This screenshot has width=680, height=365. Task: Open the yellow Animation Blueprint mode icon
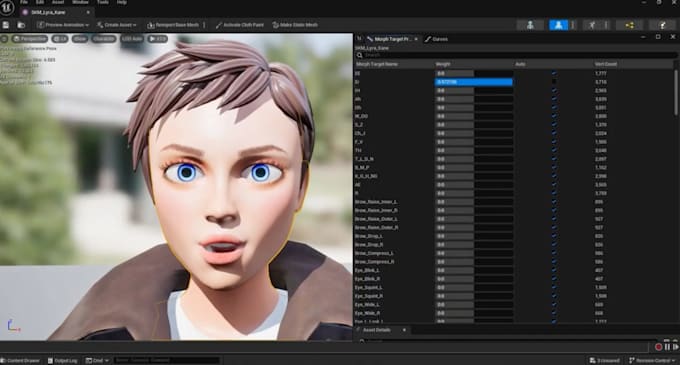630,25
